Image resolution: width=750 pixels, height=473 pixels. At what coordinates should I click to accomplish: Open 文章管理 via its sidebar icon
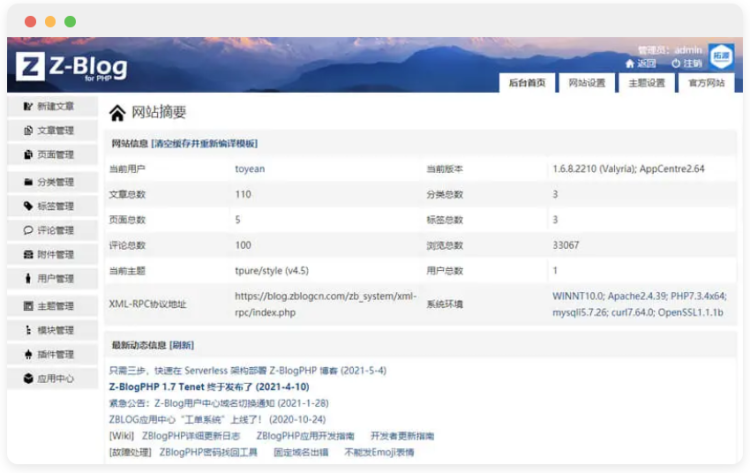coord(28,130)
